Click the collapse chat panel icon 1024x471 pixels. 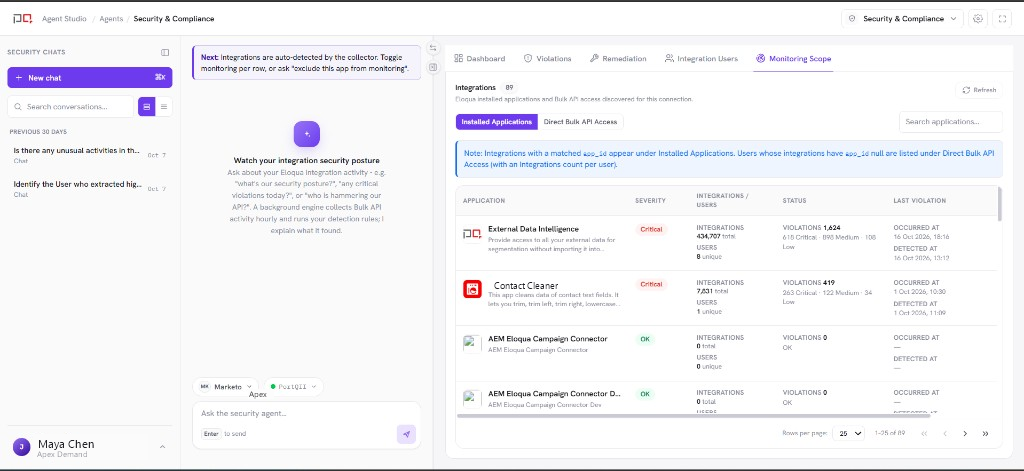pyautogui.click(x=432, y=67)
